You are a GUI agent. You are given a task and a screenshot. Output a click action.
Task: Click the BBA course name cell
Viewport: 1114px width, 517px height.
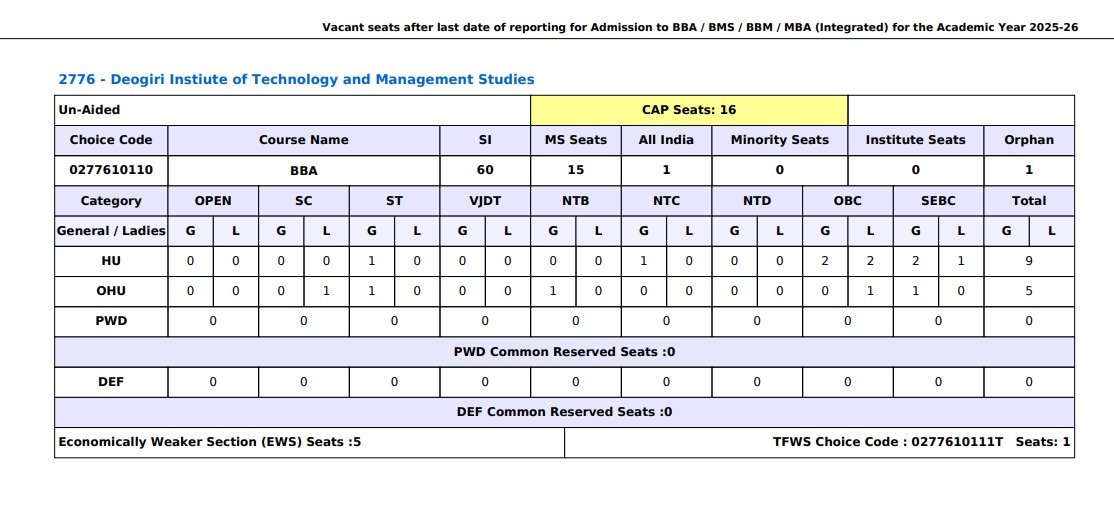[303, 170]
